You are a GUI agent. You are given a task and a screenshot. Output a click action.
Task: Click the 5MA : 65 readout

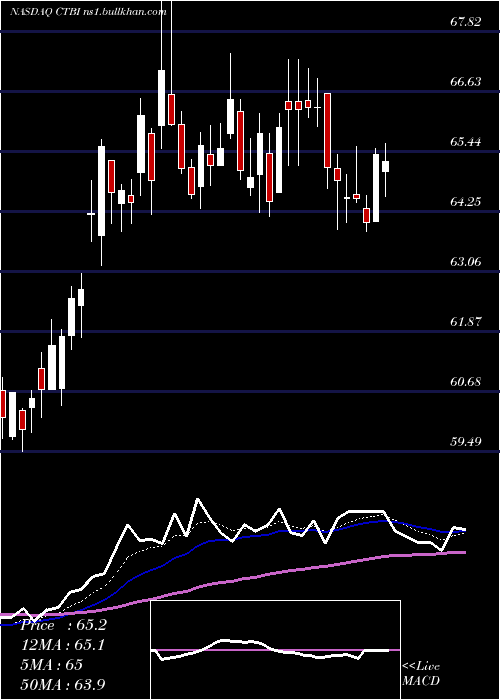(51, 664)
